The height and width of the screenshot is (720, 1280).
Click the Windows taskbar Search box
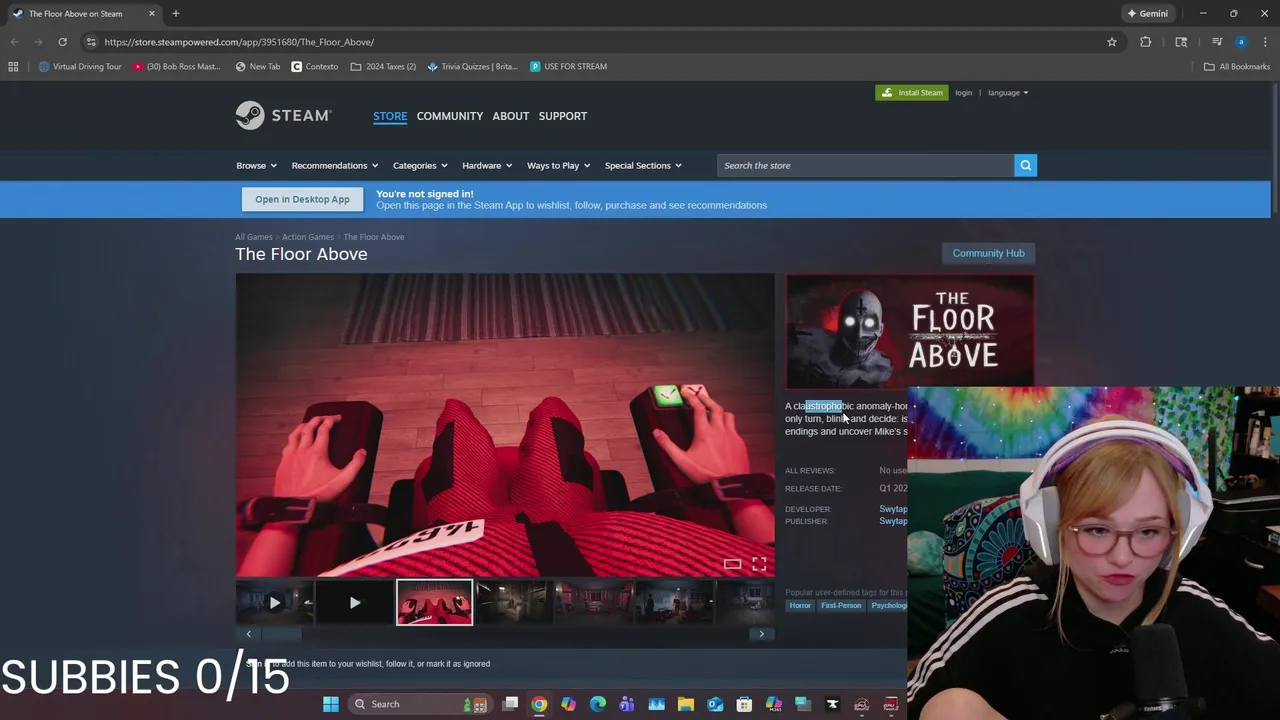[420, 704]
